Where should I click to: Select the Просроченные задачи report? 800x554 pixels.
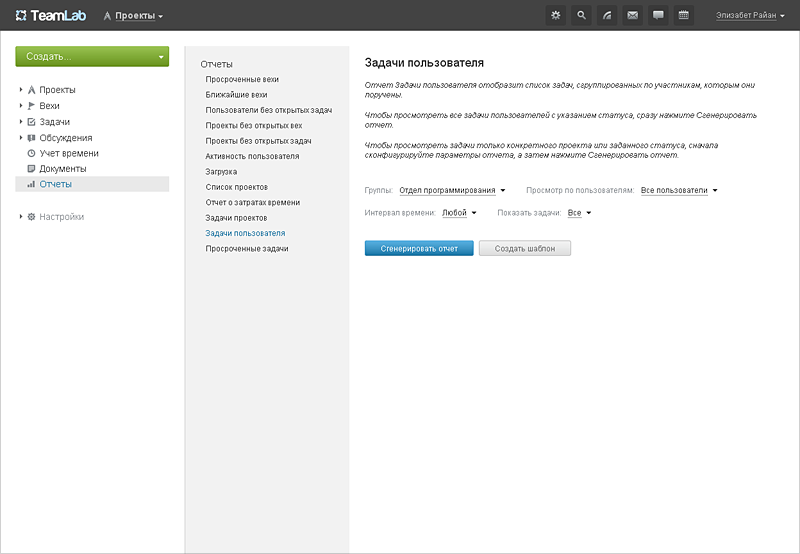click(x=247, y=248)
